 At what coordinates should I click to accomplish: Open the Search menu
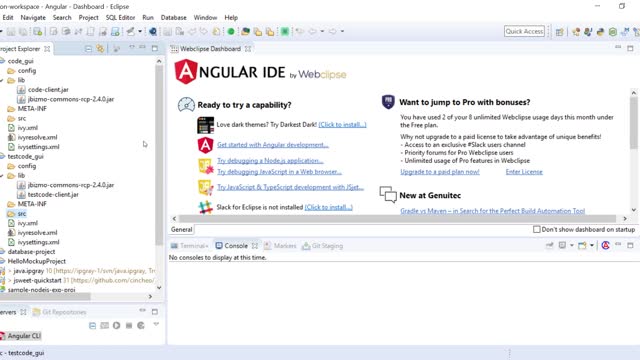(x=62, y=18)
